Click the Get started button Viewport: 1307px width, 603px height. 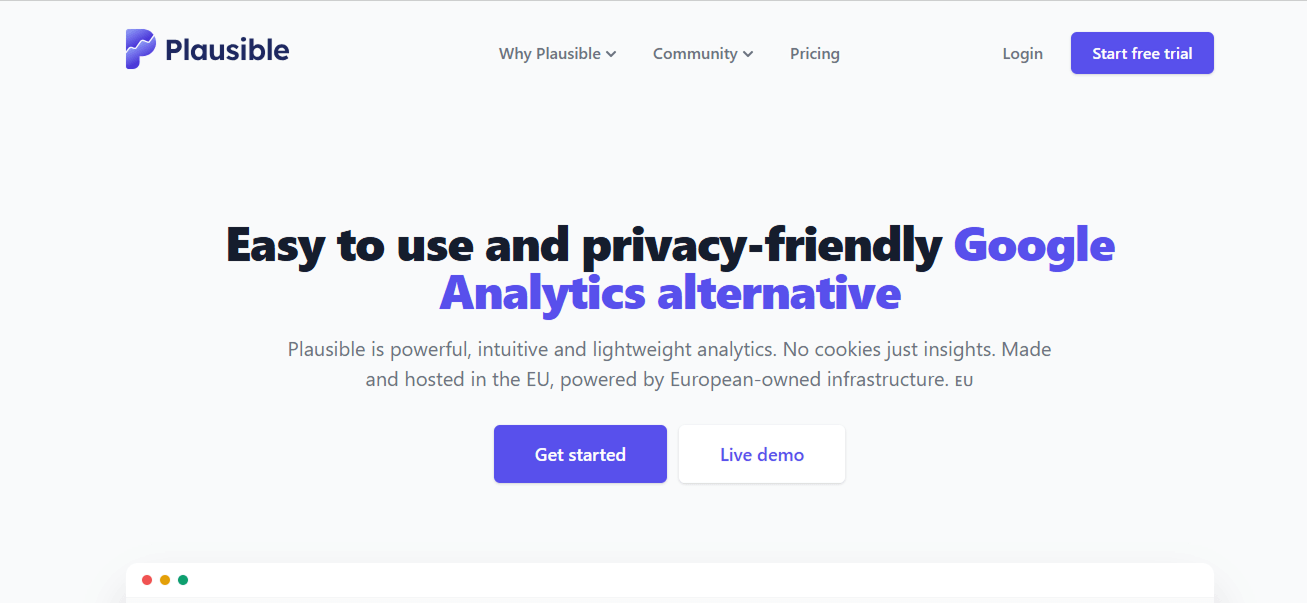tap(580, 454)
